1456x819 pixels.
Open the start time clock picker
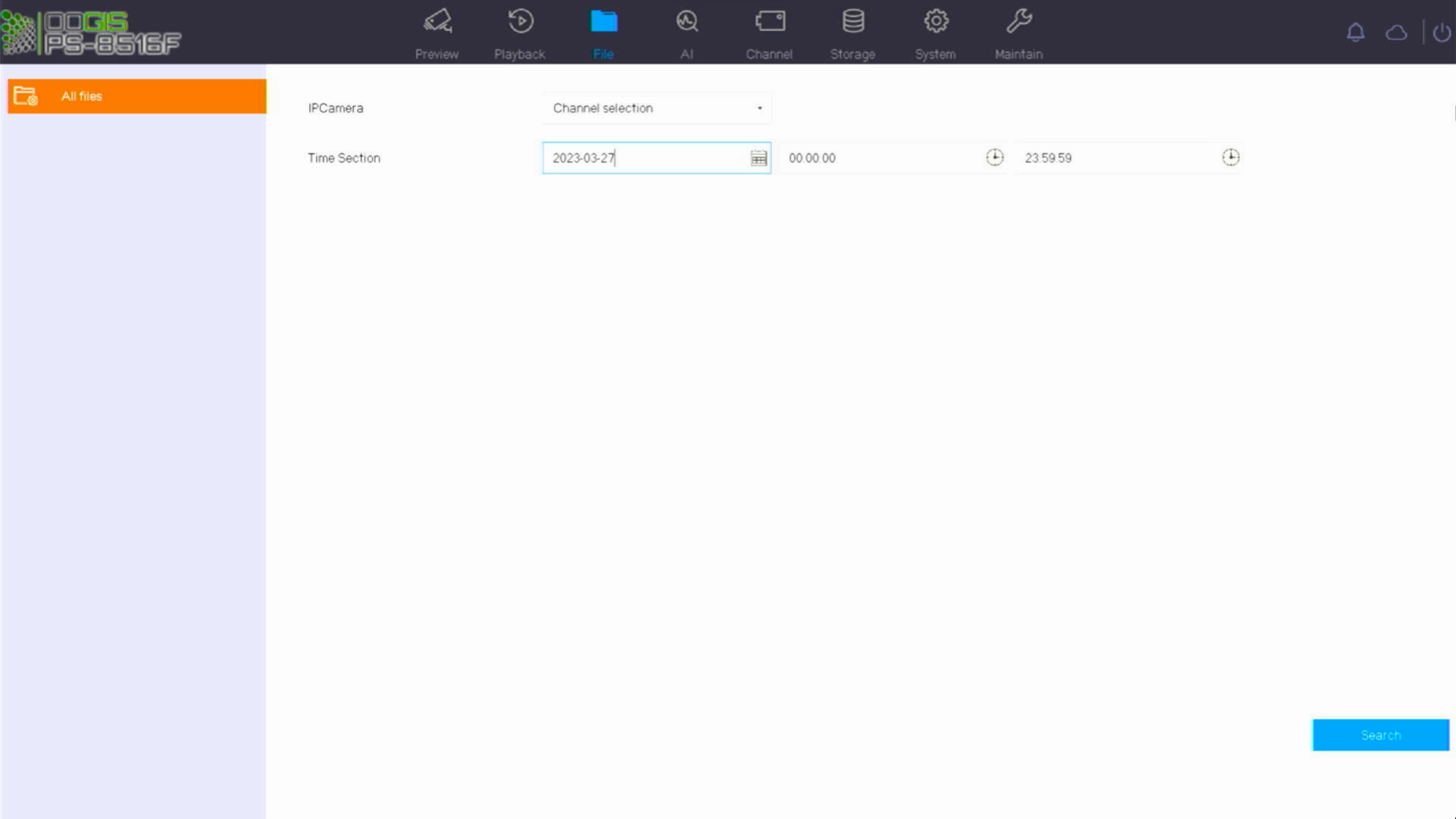pyautogui.click(x=994, y=157)
